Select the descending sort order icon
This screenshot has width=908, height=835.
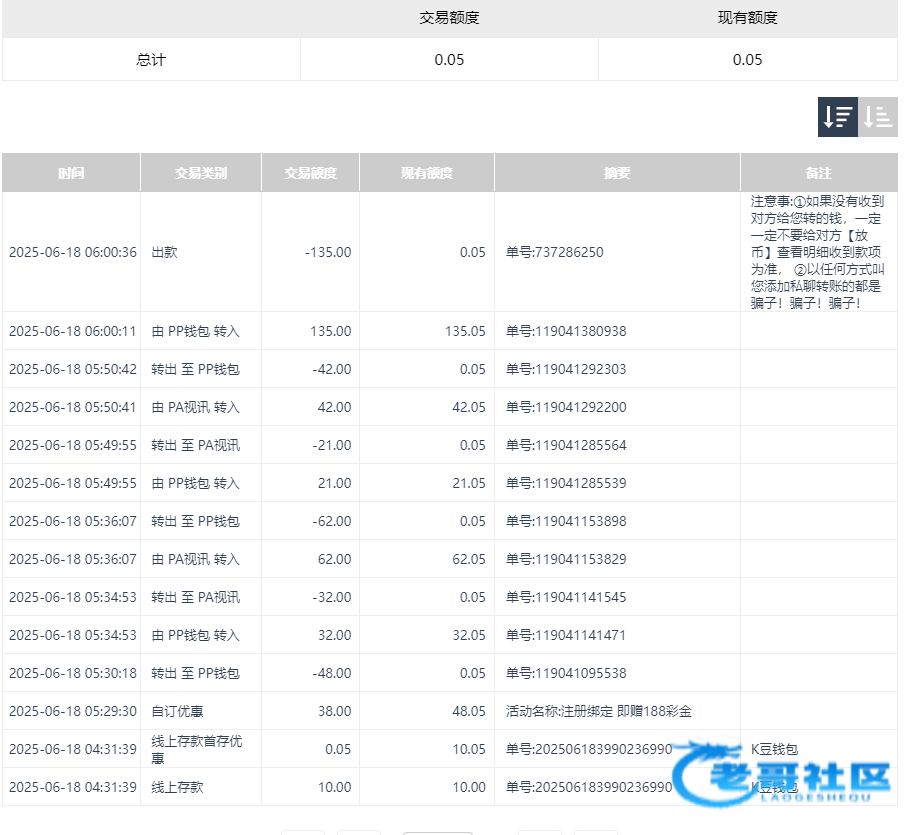coord(837,117)
